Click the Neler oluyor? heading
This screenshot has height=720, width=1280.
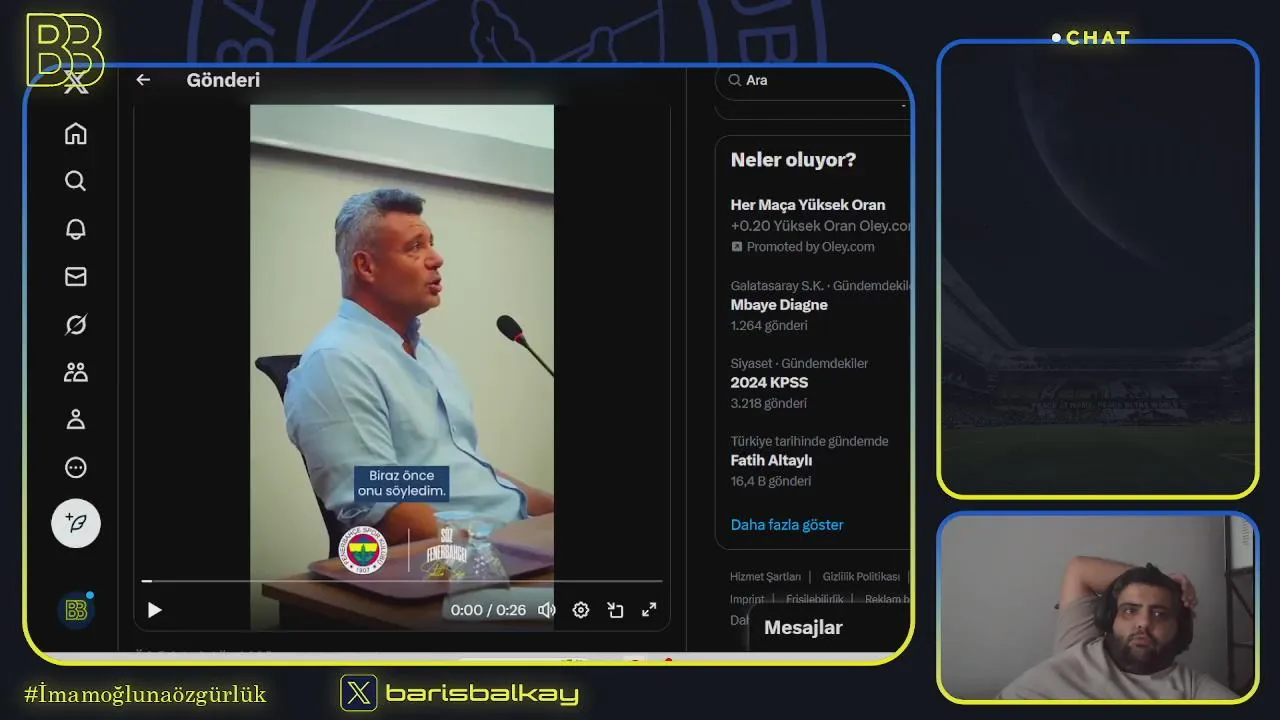coord(793,160)
